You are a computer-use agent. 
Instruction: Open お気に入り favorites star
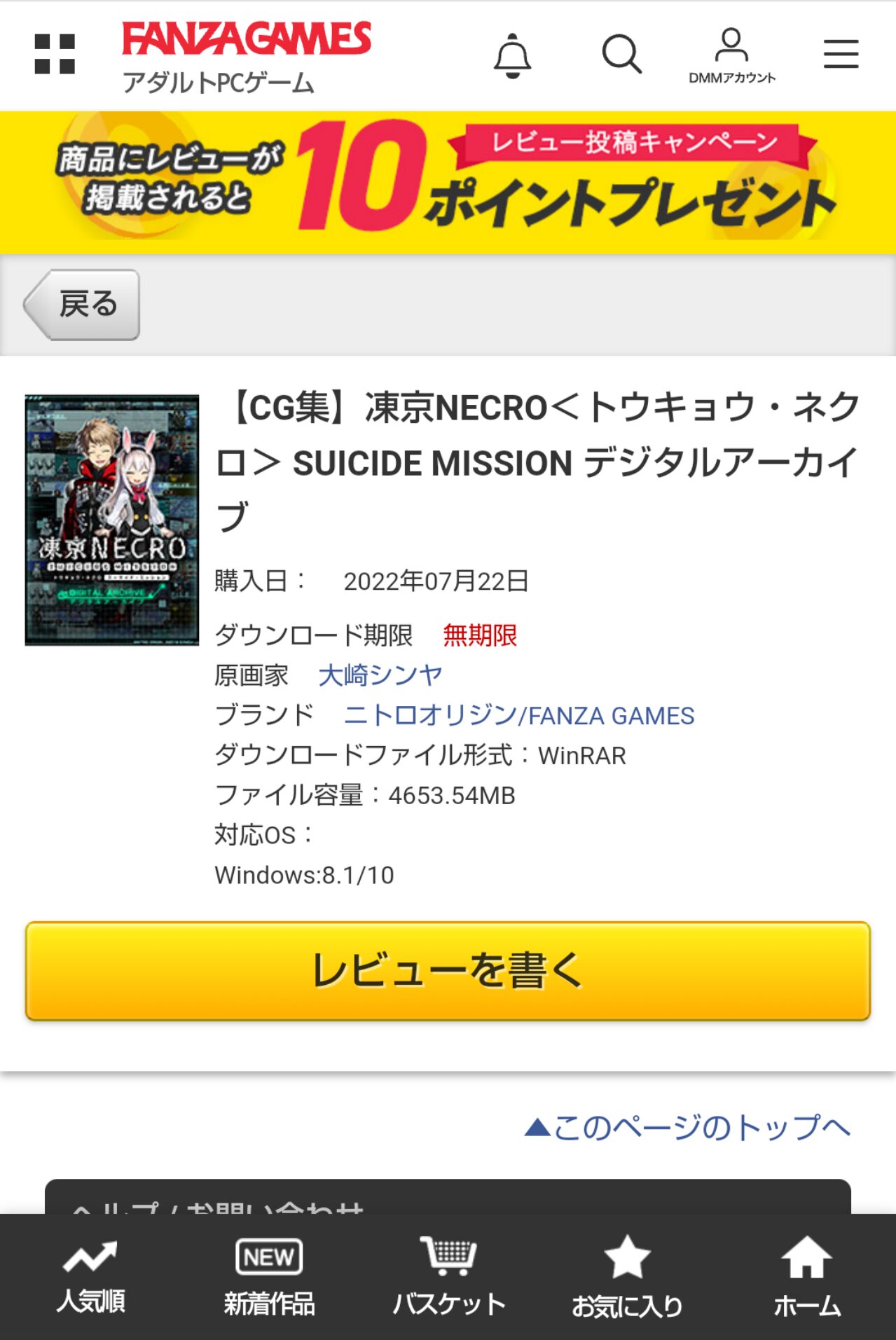tap(627, 1277)
